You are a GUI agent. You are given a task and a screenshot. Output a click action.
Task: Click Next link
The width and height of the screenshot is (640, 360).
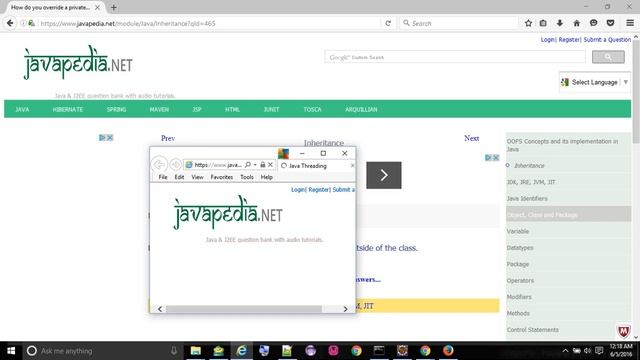pyautogui.click(x=471, y=138)
